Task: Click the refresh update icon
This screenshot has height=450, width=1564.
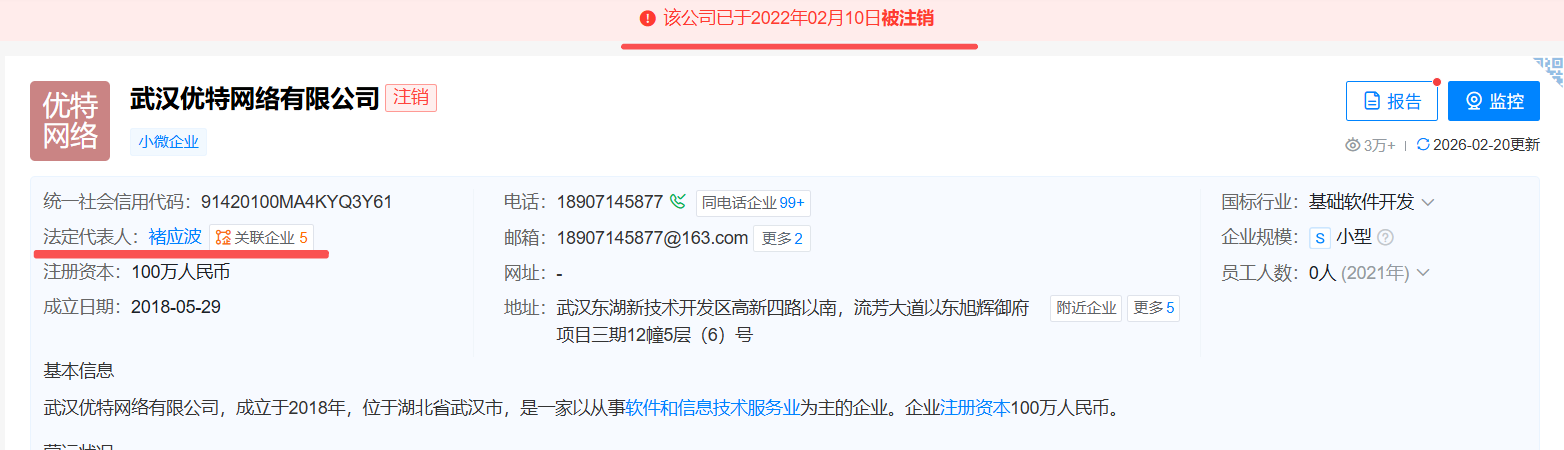Action: coord(1423,145)
